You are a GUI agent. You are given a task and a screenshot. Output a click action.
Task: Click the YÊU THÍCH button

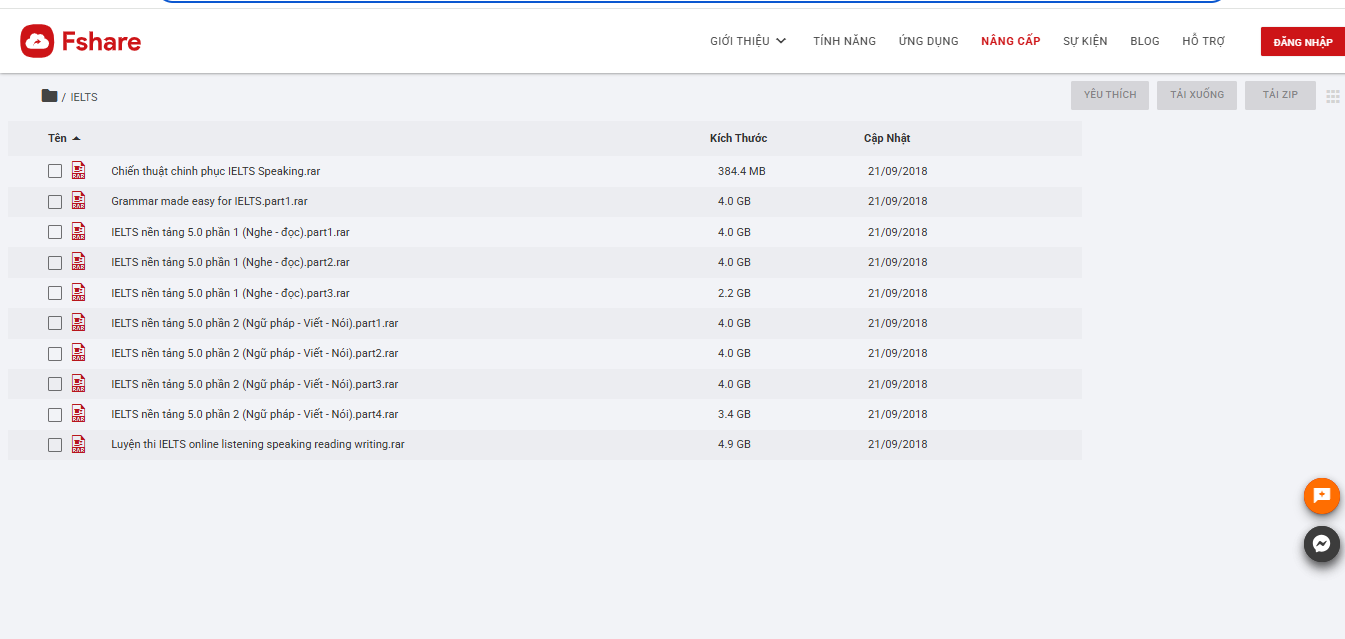click(1110, 95)
